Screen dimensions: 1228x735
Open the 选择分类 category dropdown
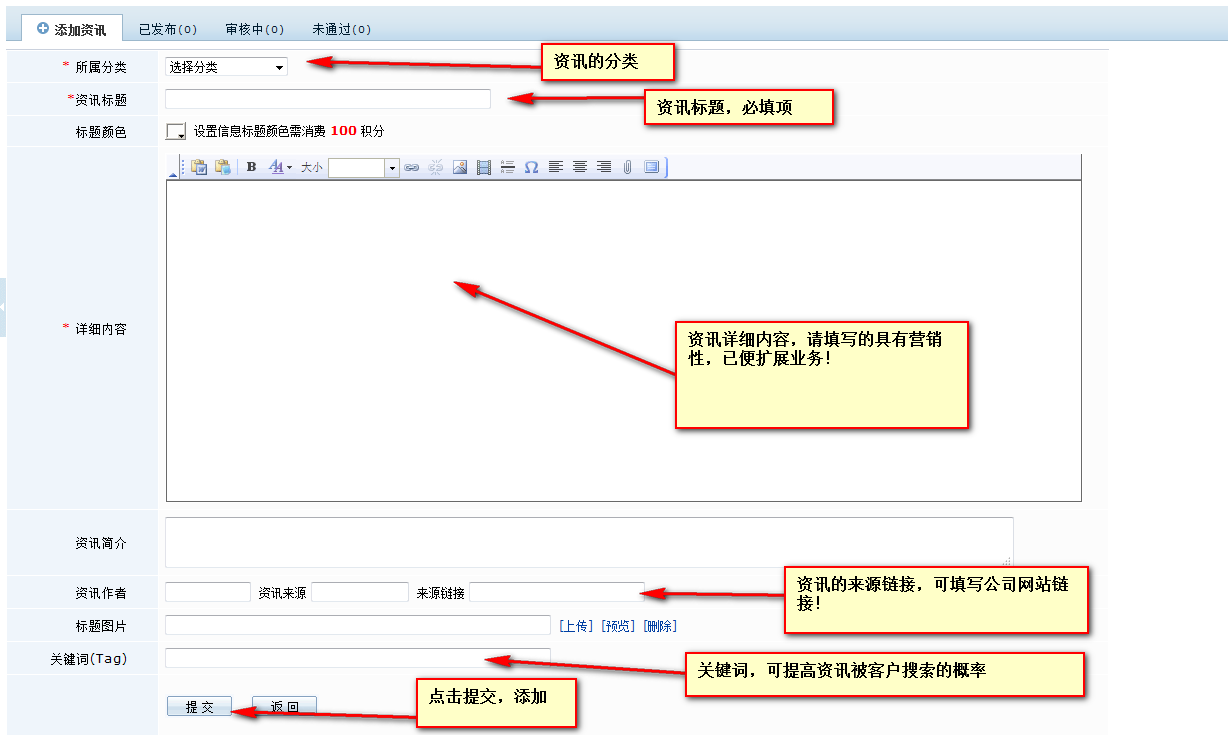point(226,67)
